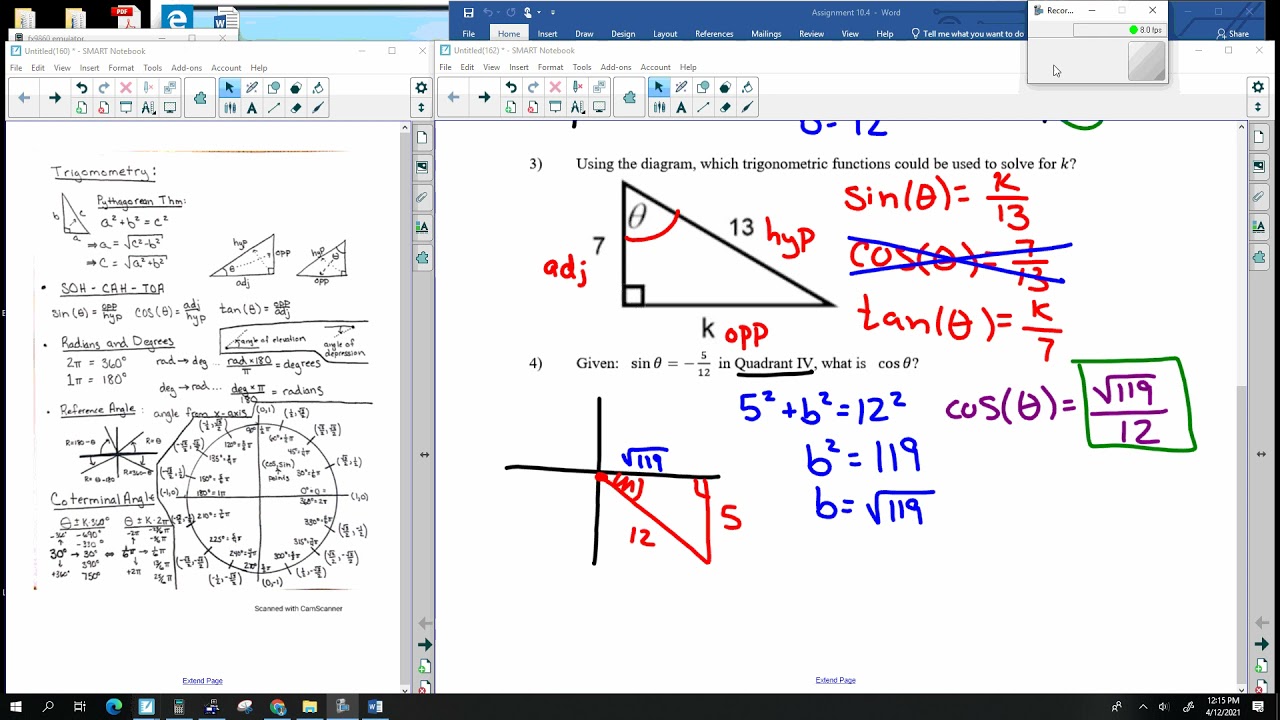Go to previous page in right Notebook window
1280x720 pixels.
453,97
